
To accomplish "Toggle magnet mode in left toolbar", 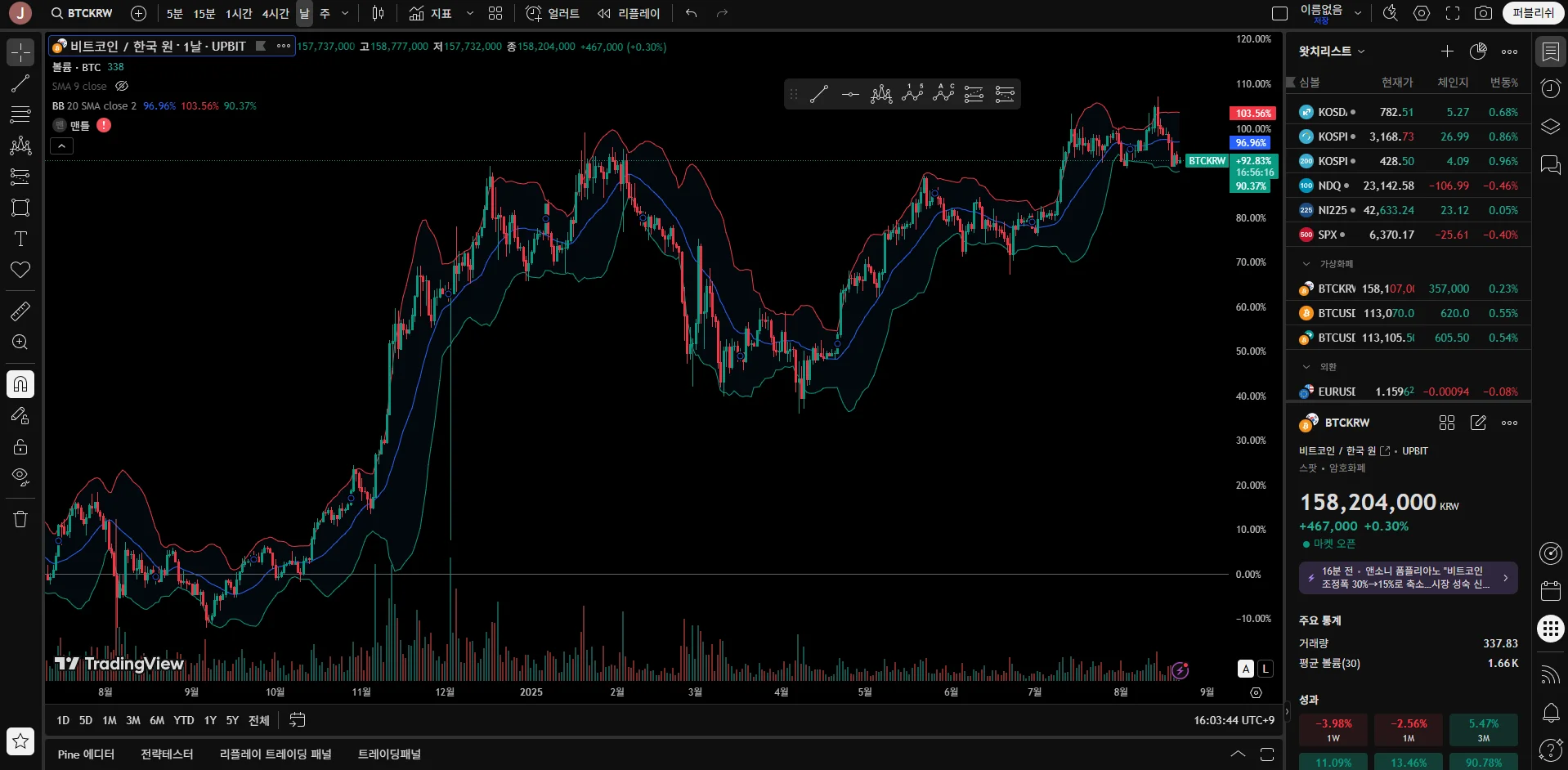I will [x=20, y=384].
